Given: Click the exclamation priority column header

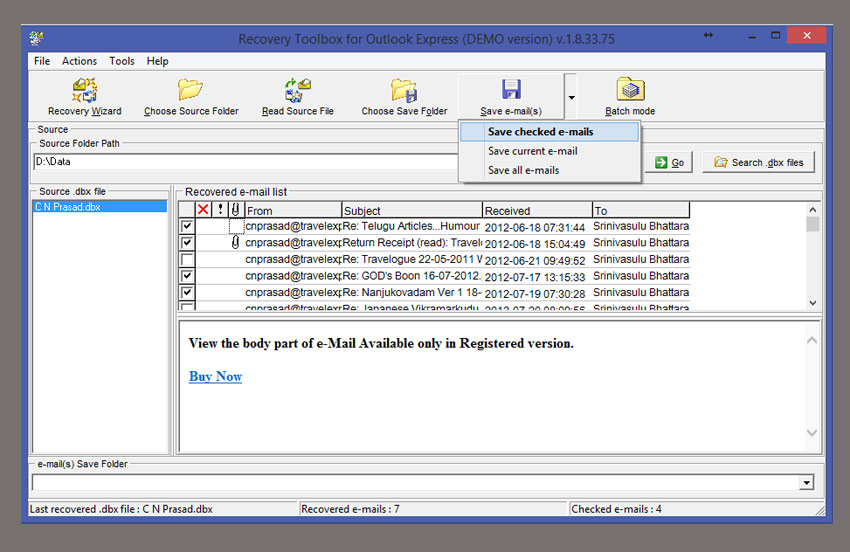Looking at the screenshot, I should pyautogui.click(x=220, y=210).
